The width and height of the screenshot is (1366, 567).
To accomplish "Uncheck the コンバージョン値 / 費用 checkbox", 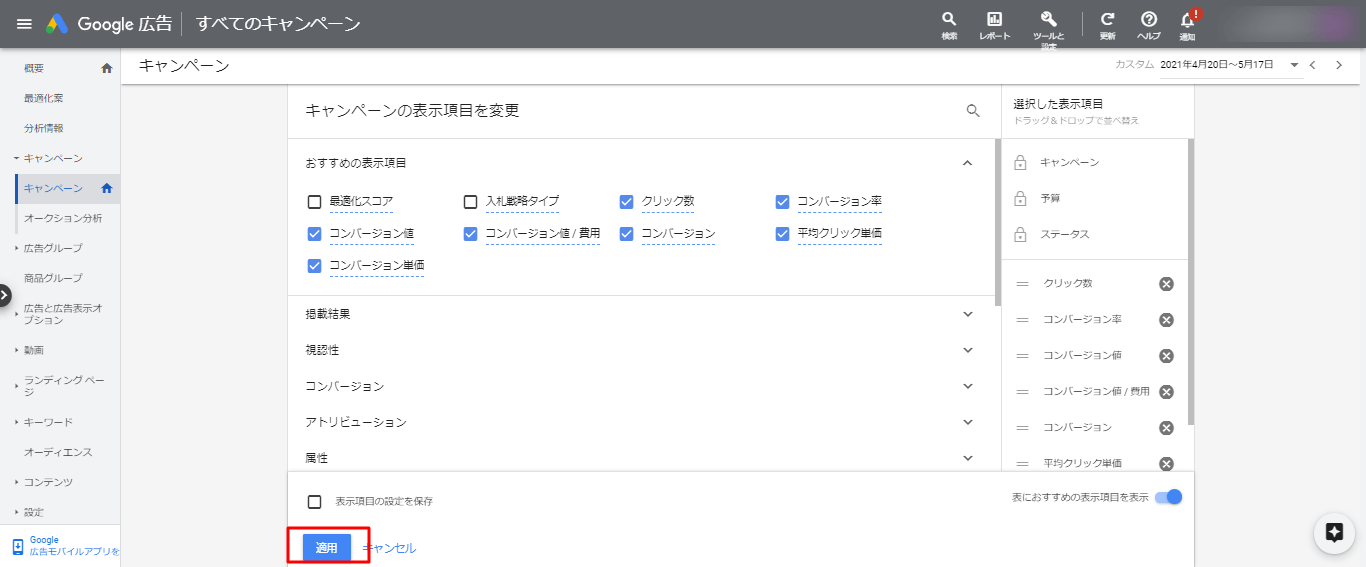I will 471,234.
